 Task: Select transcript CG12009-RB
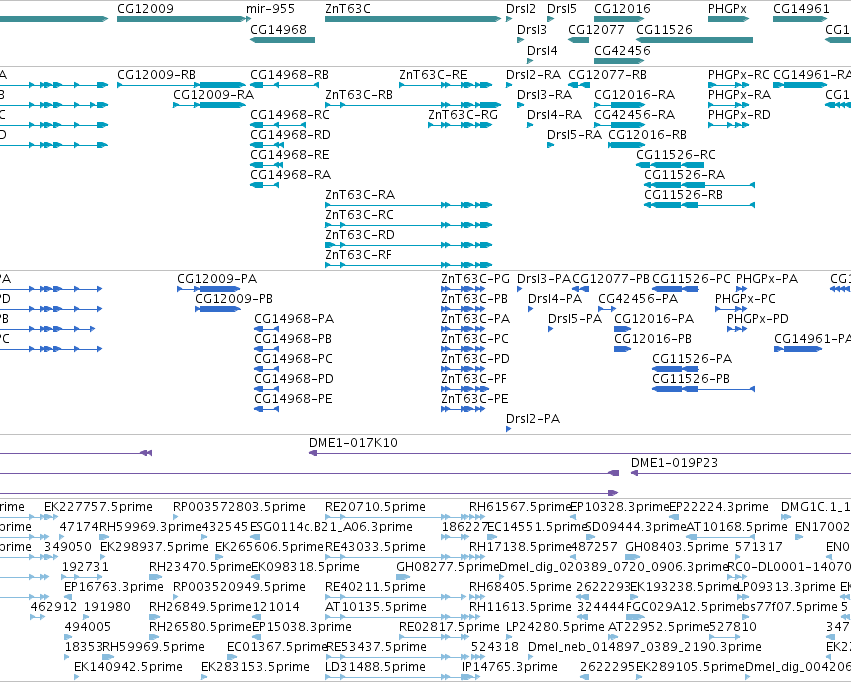tap(156, 74)
